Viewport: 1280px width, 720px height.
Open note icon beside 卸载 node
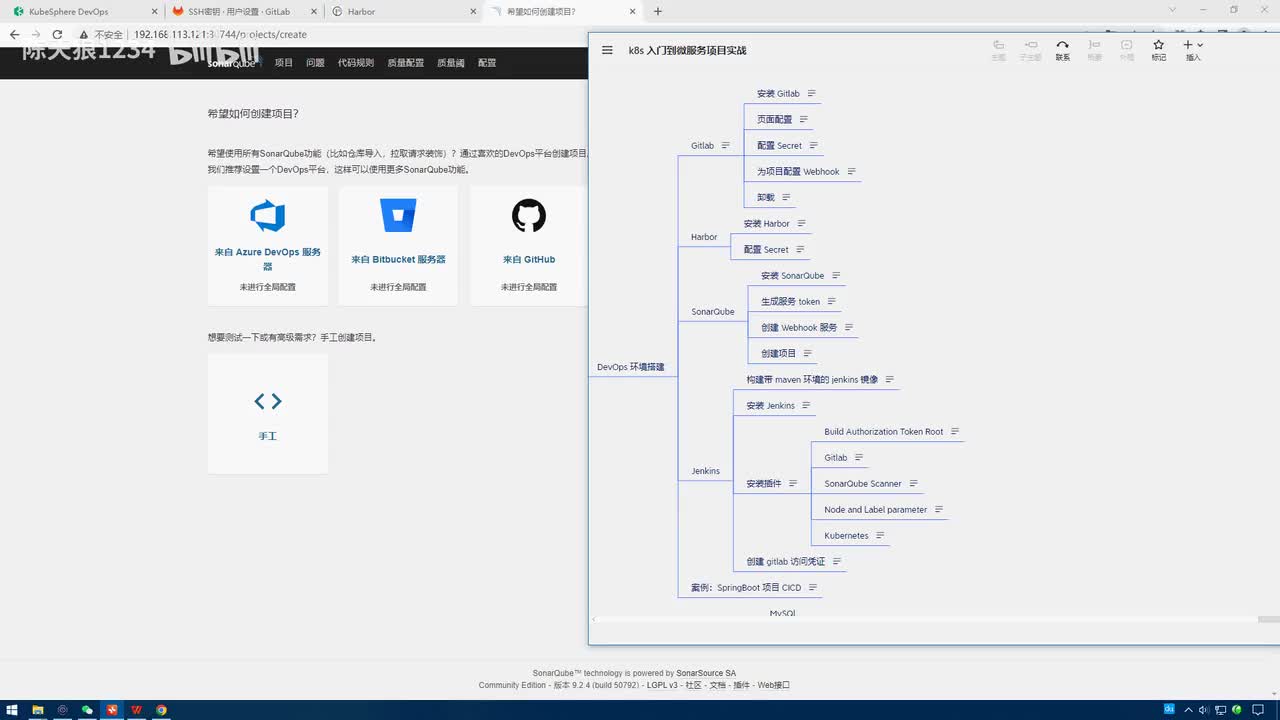click(x=786, y=197)
